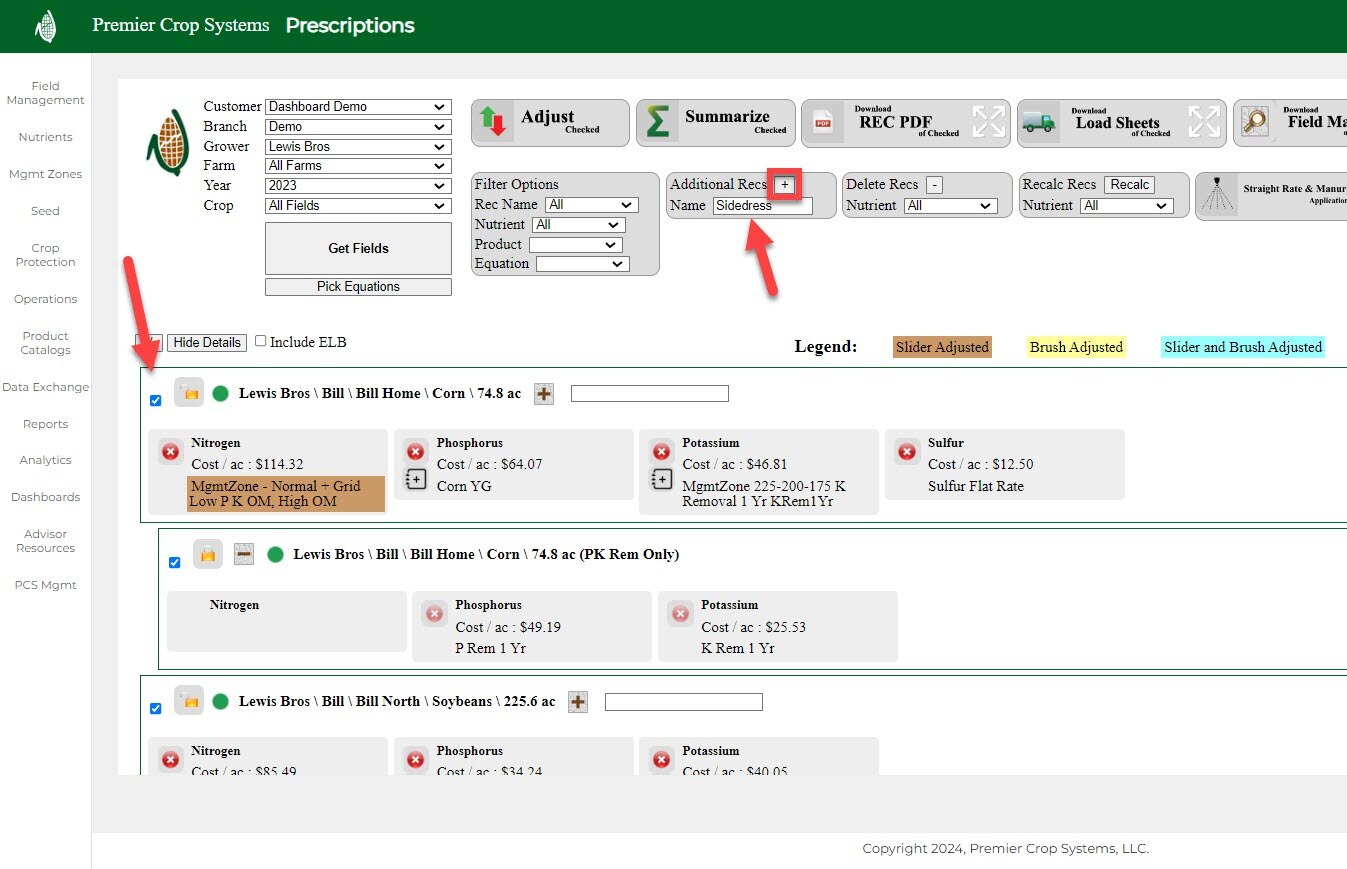Go to Data Exchange in the sidebar

tap(45, 387)
